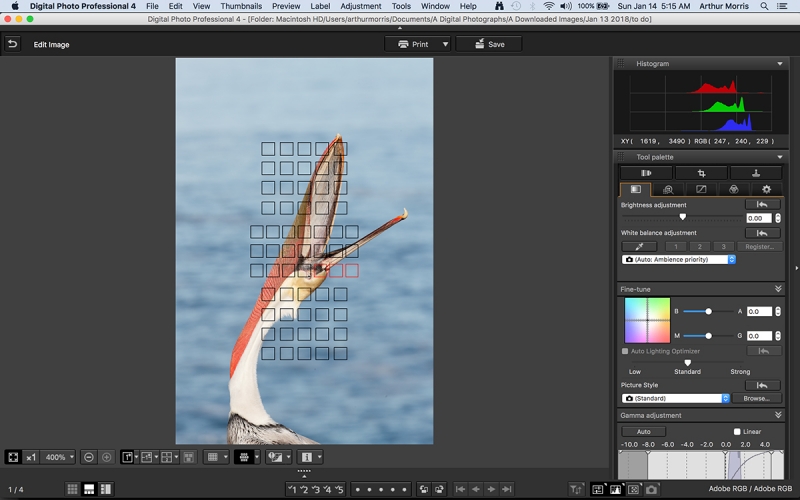800x500 pixels.
Task: Switch to preview-with-filmstrip view mode
Action: tap(89, 489)
